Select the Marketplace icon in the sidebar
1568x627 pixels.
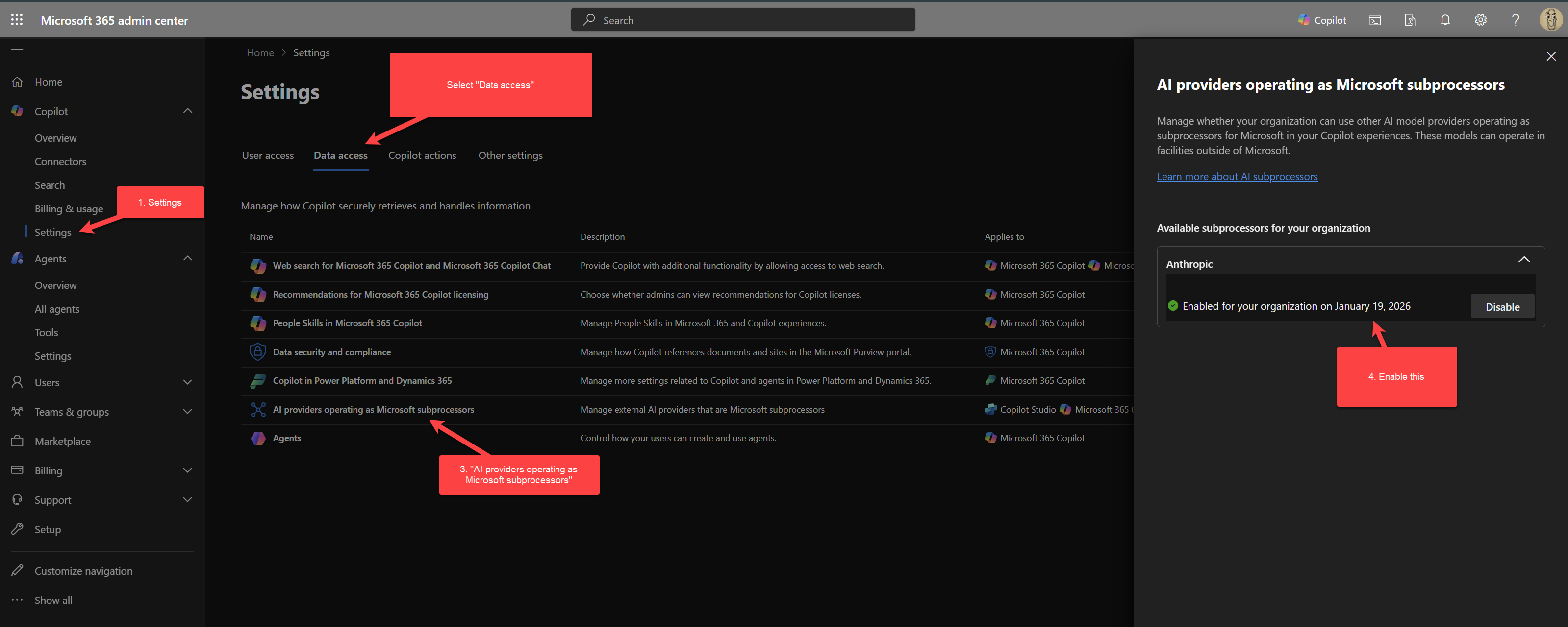(17, 441)
